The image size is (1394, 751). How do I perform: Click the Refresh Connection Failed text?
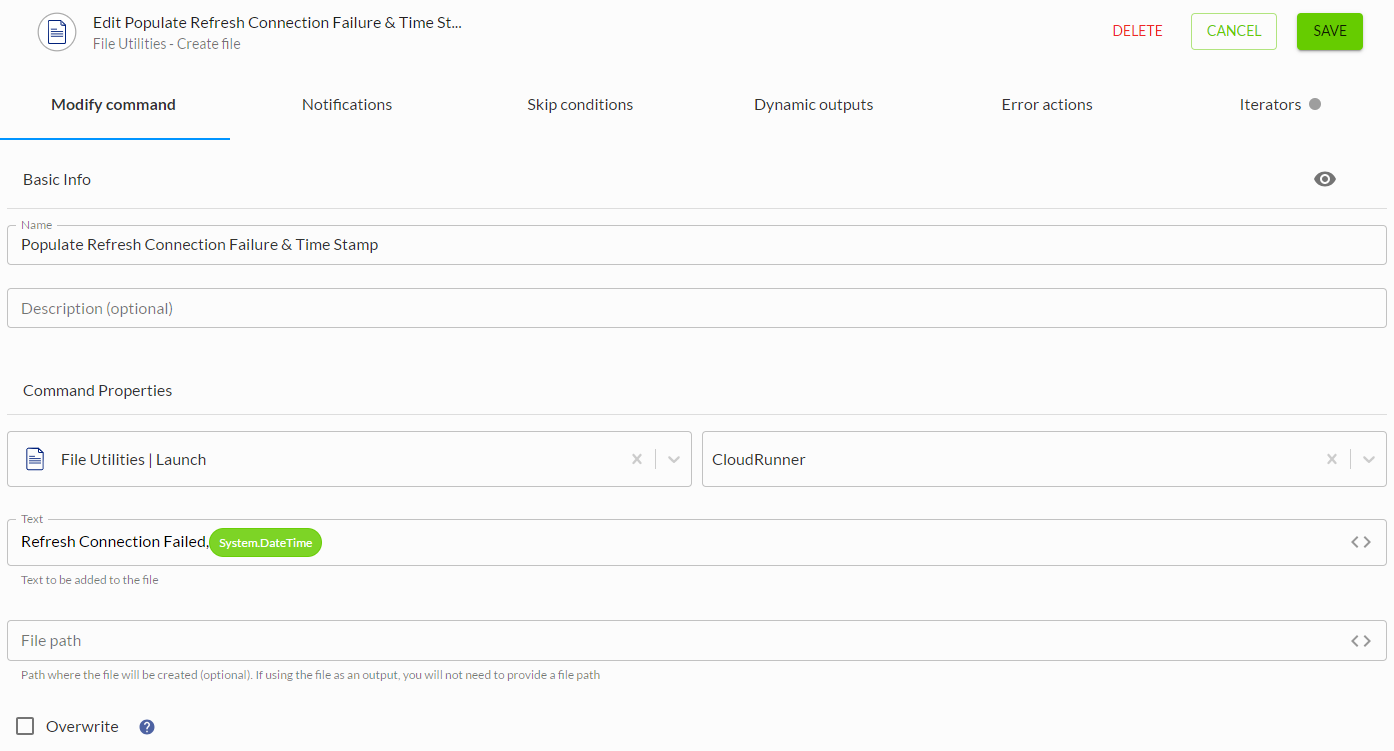114,542
